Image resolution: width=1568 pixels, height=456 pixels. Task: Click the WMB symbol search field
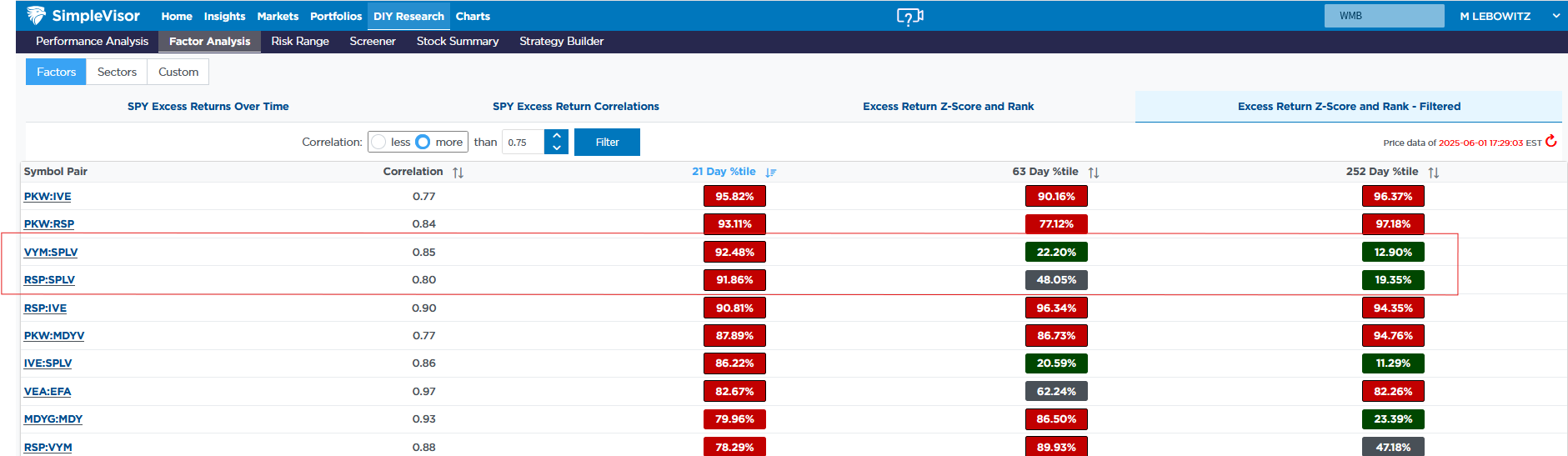tap(1384, 16)
